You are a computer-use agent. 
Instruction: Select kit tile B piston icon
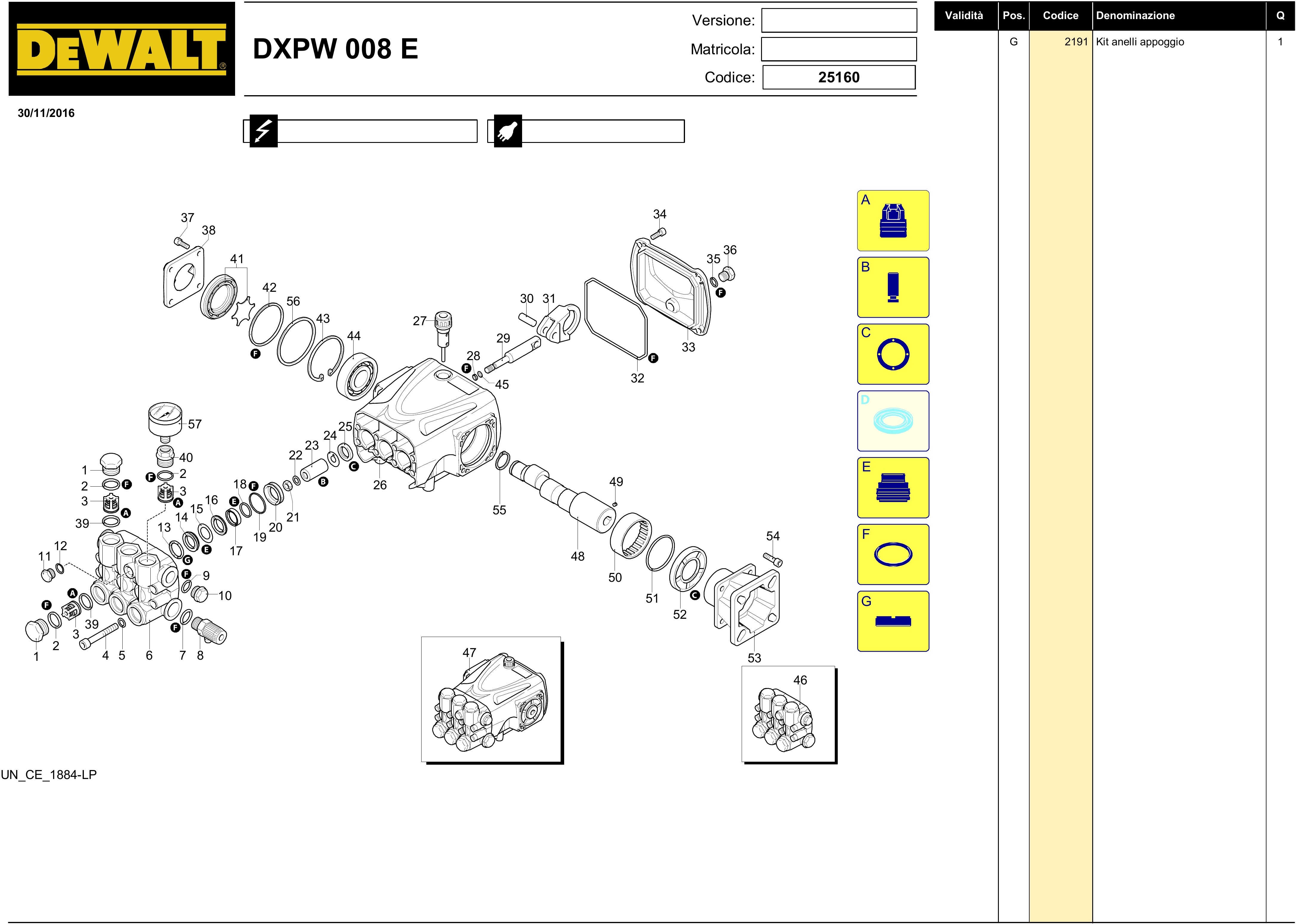pyautogui.click(x=893, y=287)
